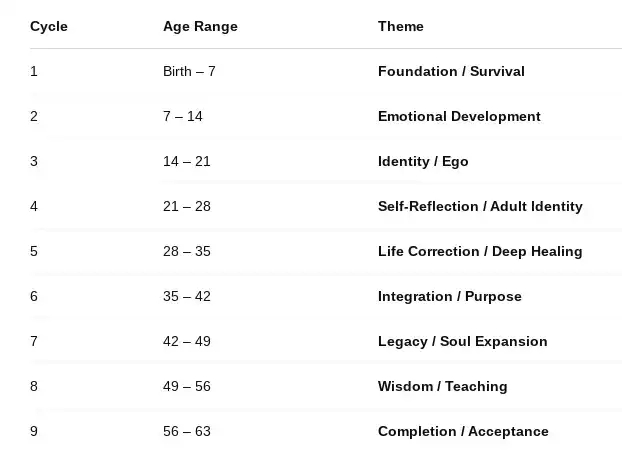The height and width of the screenshot is (475, 622).
Task: Click the Cycle column header
Action: click(49, 26)
